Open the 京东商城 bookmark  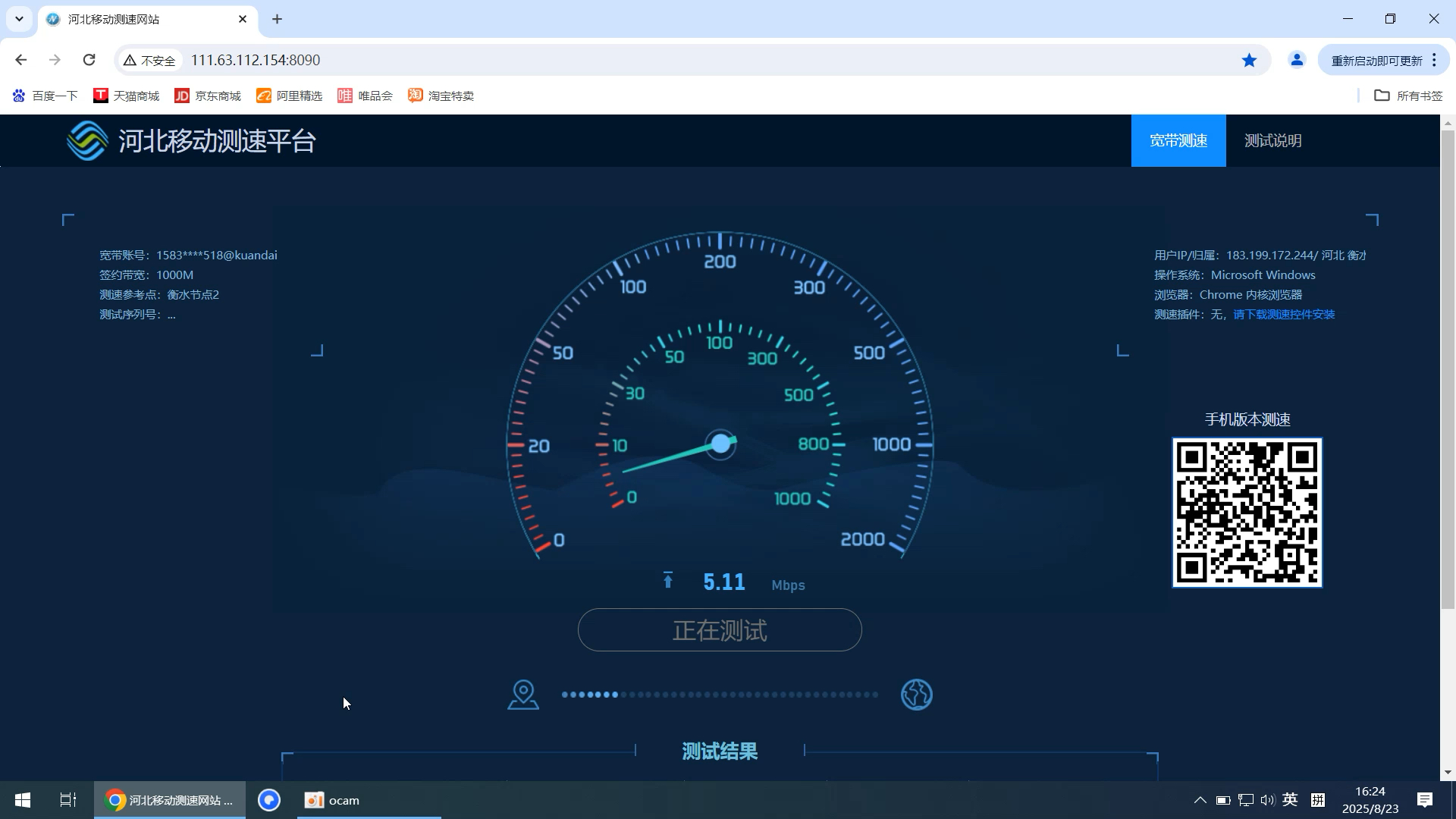tap(208, 96)
